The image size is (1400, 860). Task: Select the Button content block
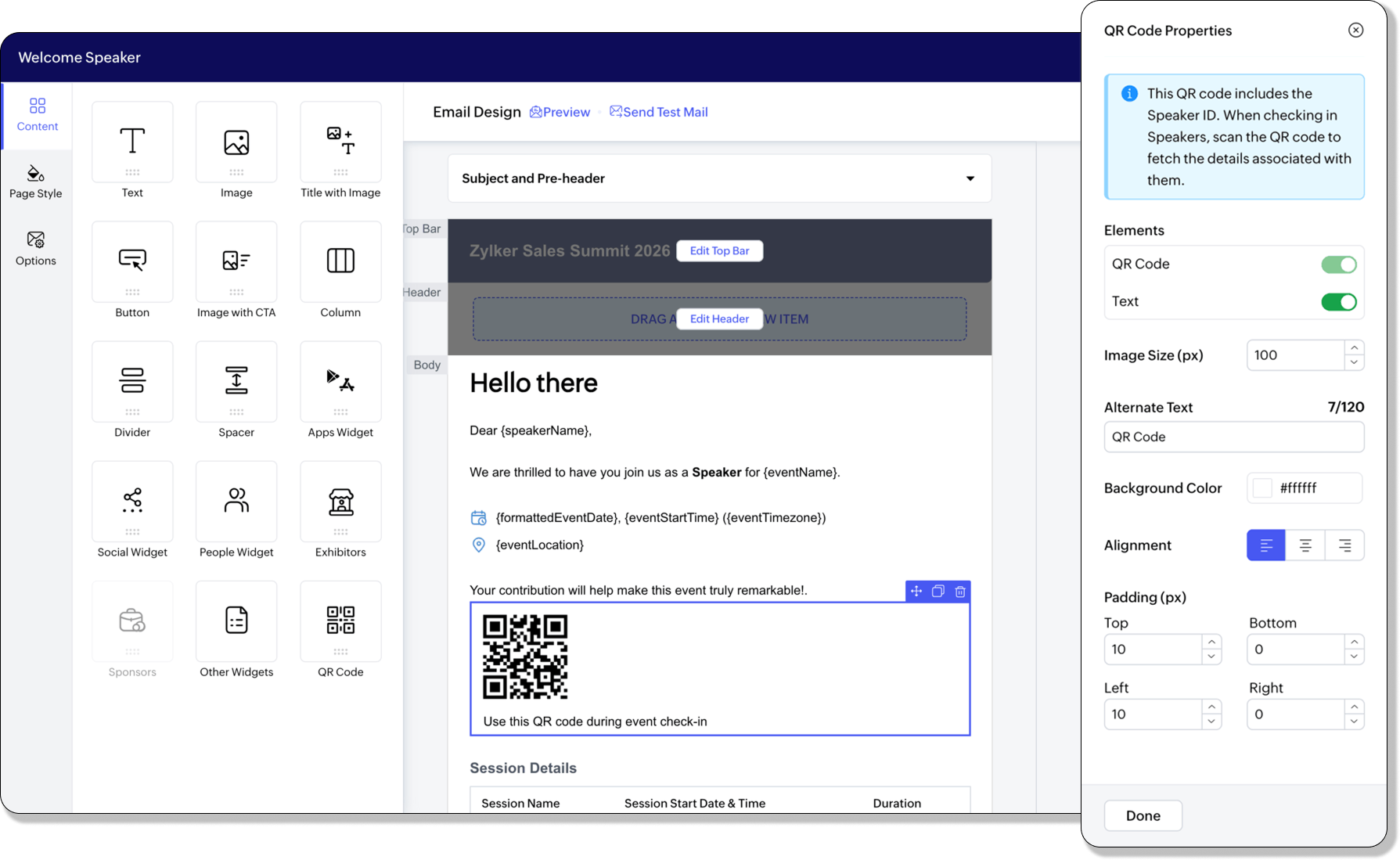[132, 262]
